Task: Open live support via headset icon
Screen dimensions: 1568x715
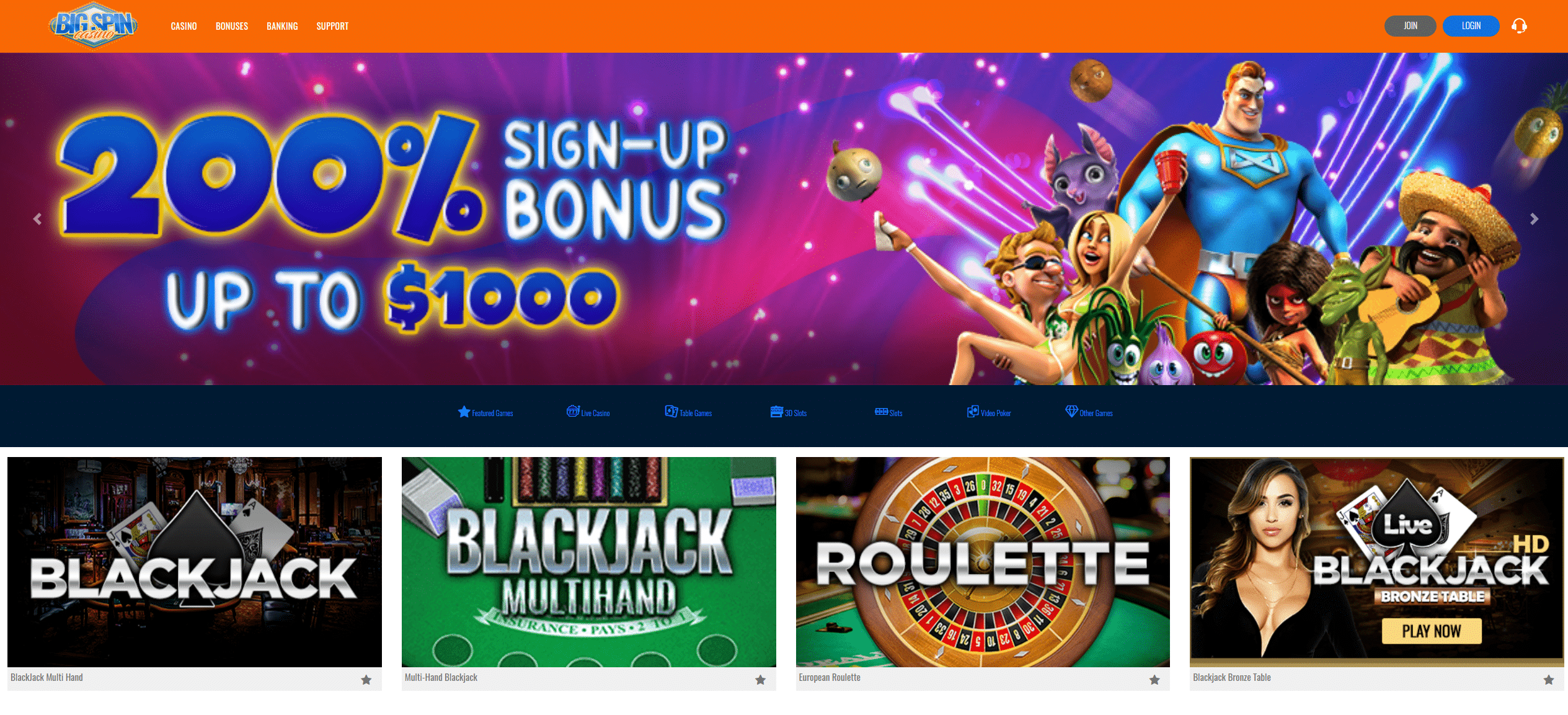Action: (1519, 26)
